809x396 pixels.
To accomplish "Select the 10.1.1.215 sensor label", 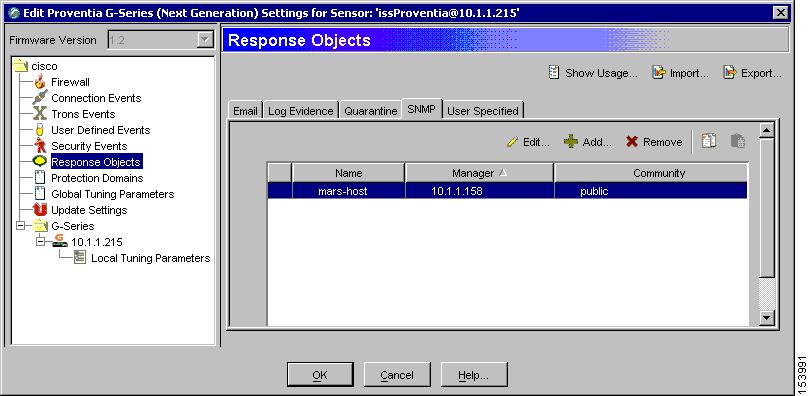I will 96,242.
